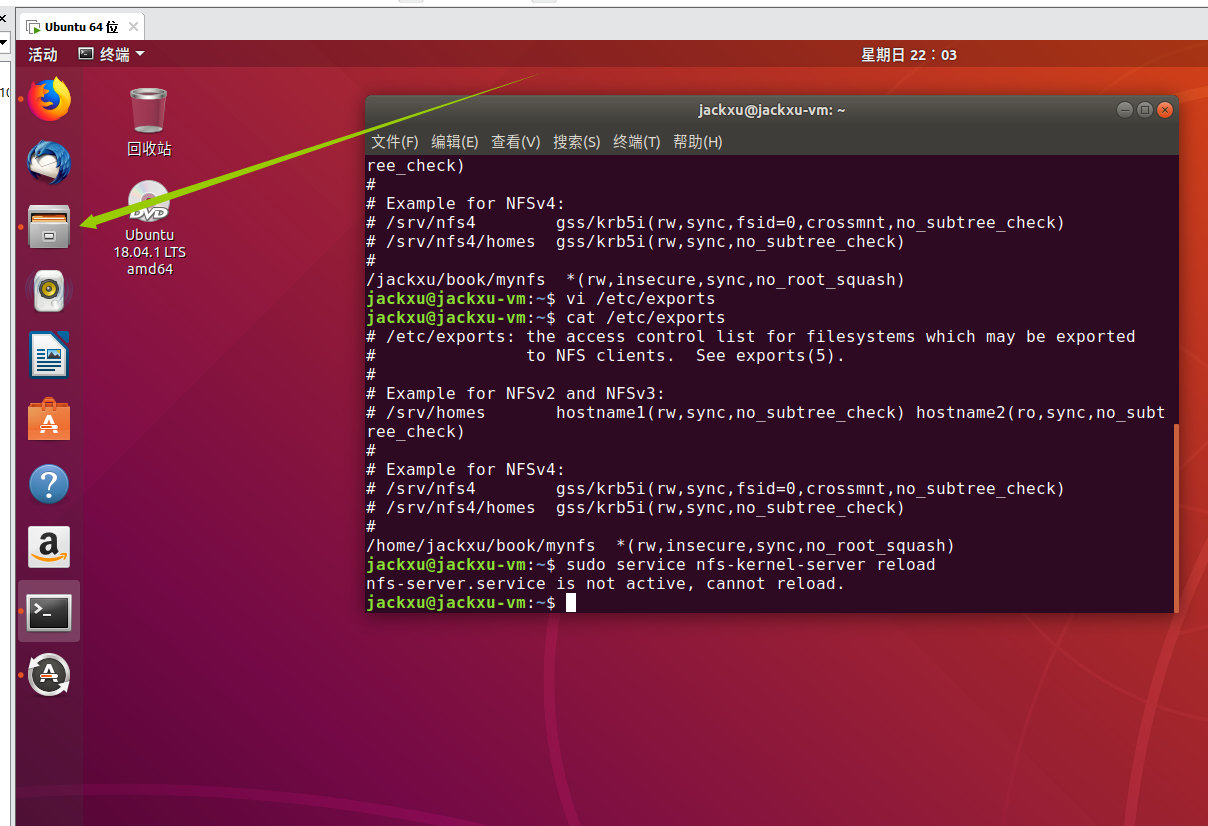Open the clock showing 星期日 22:03
Image resolution: width=1208 pixels, height=826 pixels.
909,55
